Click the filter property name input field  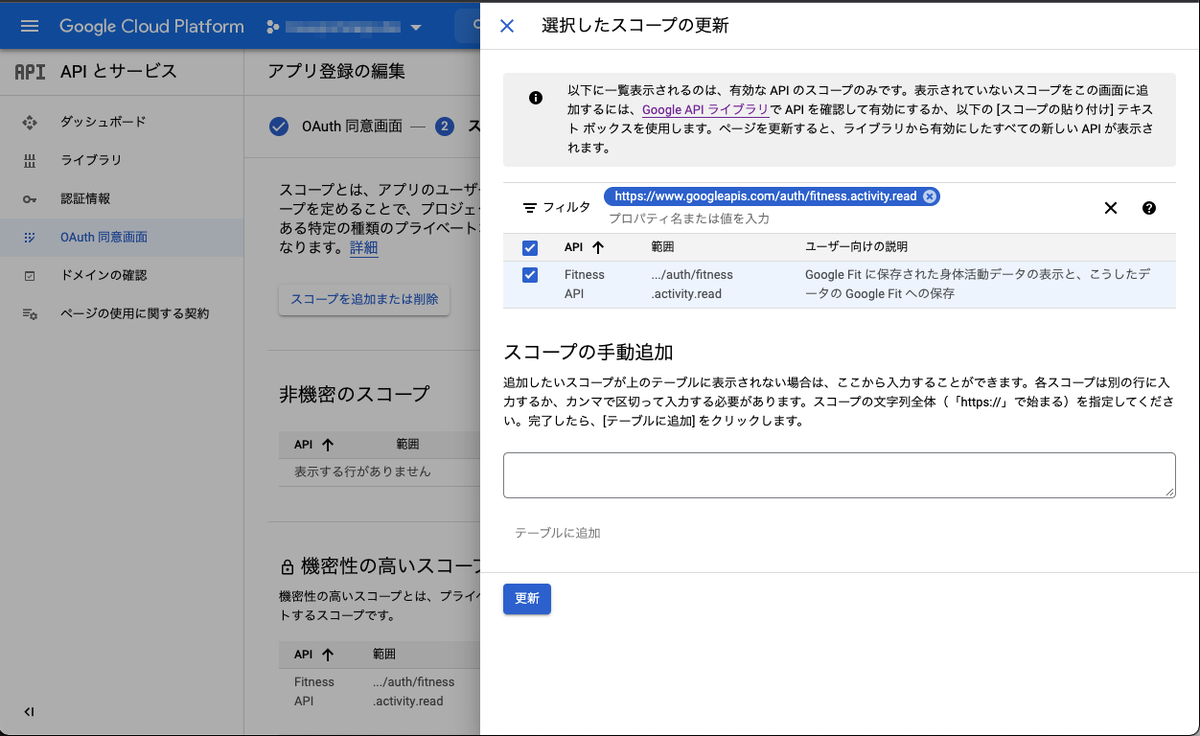(x=689, y=218)
